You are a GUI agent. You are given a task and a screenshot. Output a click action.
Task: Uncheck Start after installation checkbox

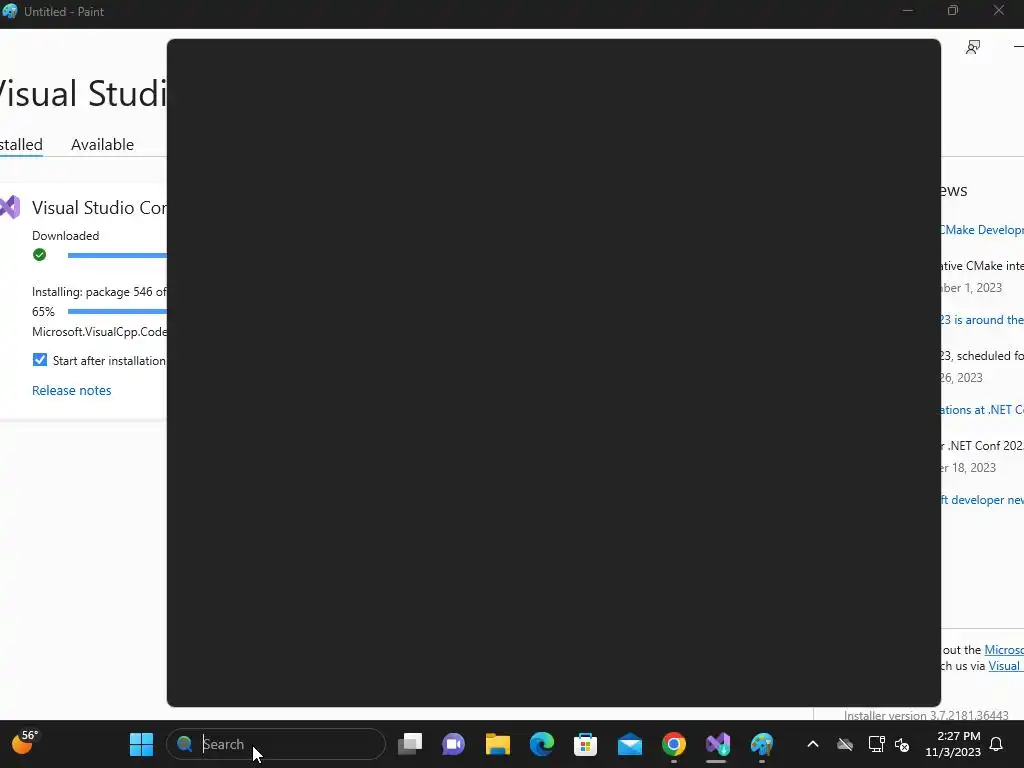40,360
